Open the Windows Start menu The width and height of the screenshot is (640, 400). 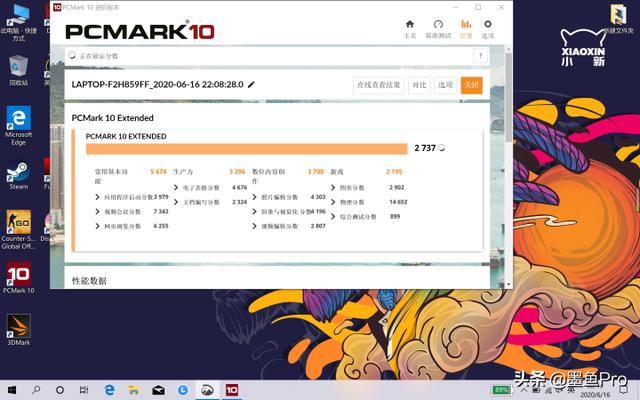tap(12, 390)
